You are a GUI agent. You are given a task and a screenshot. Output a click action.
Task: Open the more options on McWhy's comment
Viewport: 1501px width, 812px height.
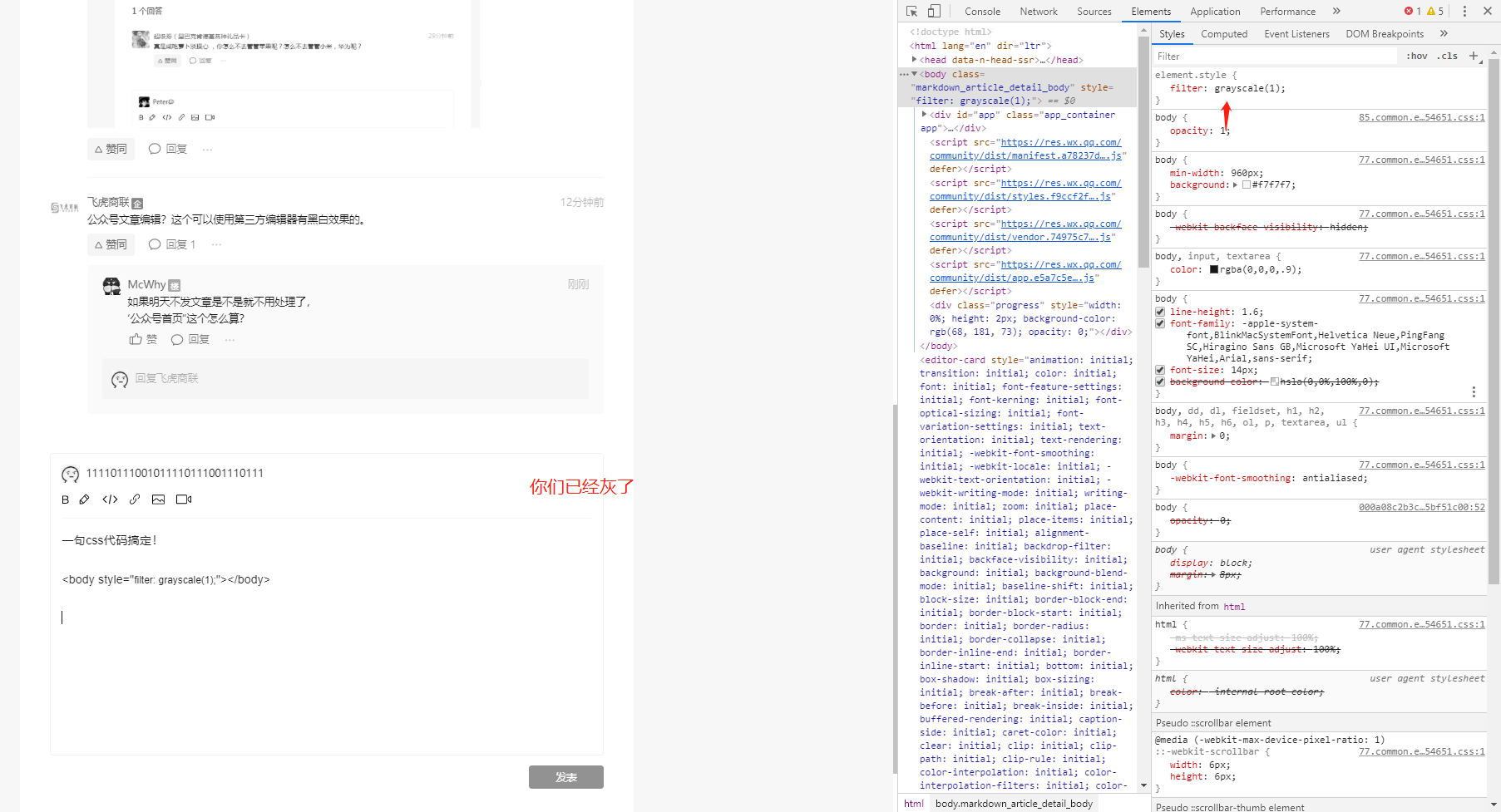pyautogui.click(x=230, y=339)
